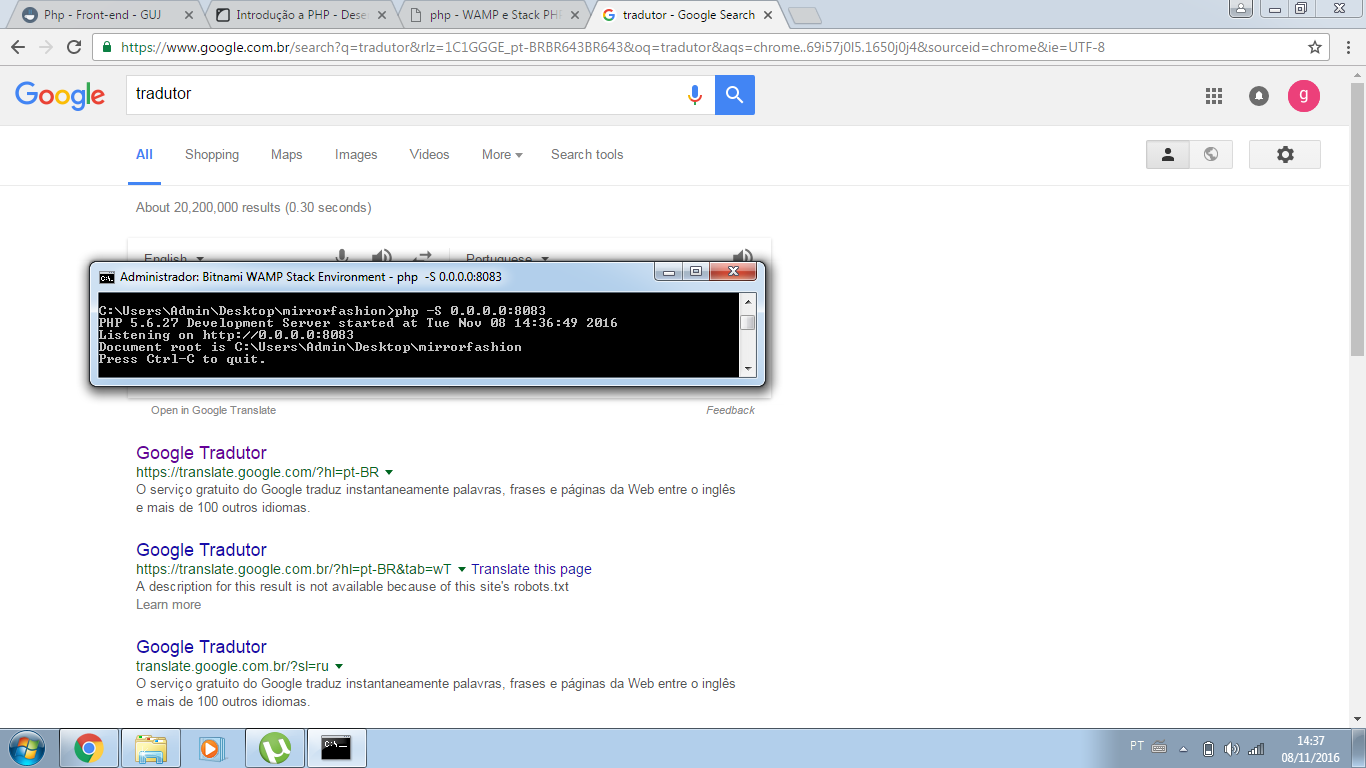Click the Translate this page link
This screenshot has height=768, width=1366.
(531, 569)
